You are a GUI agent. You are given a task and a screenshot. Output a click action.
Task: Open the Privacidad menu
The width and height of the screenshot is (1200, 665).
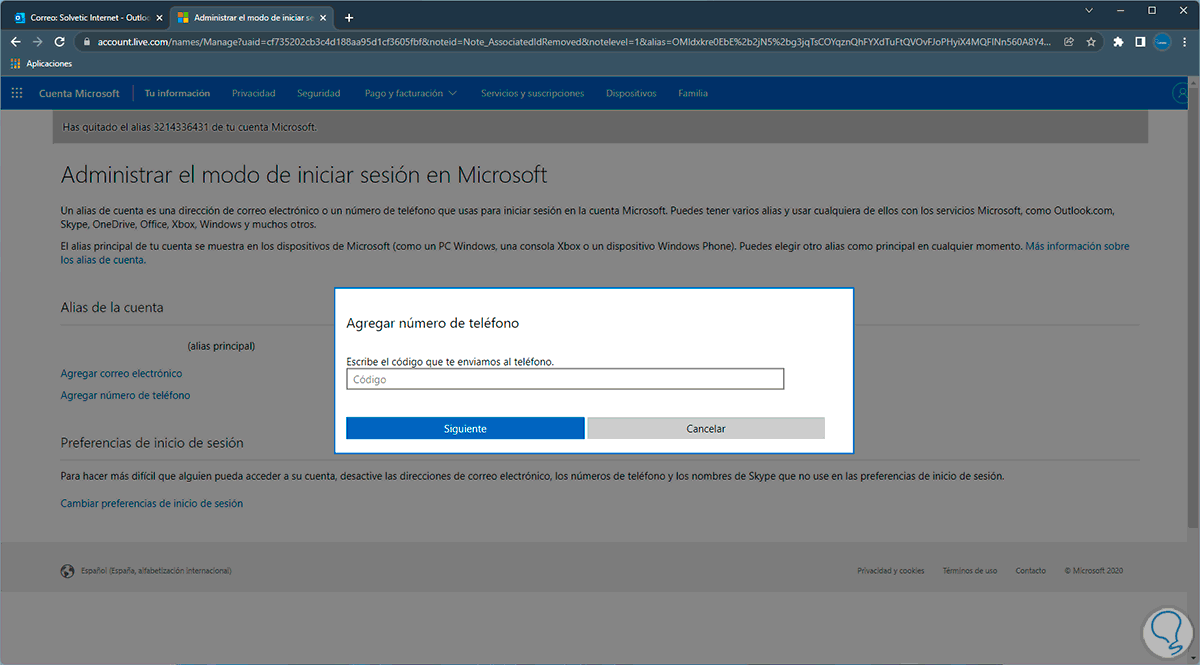[253, 93]
